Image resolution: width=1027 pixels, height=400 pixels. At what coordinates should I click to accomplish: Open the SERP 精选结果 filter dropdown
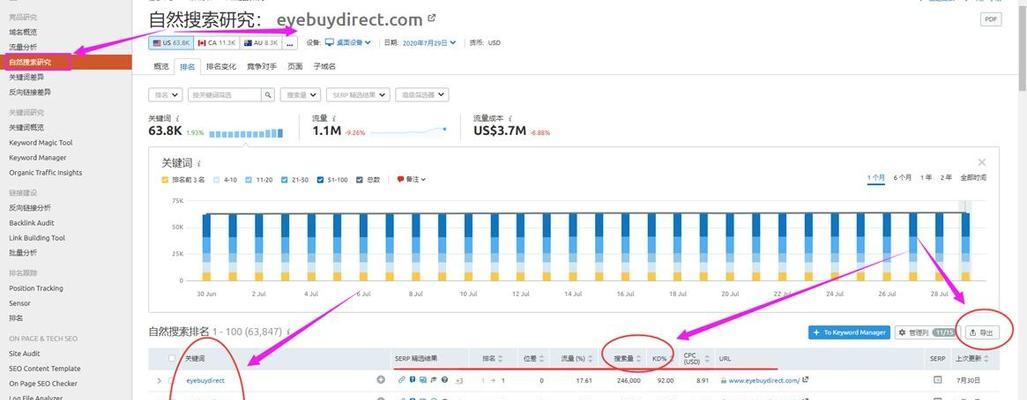358,95
